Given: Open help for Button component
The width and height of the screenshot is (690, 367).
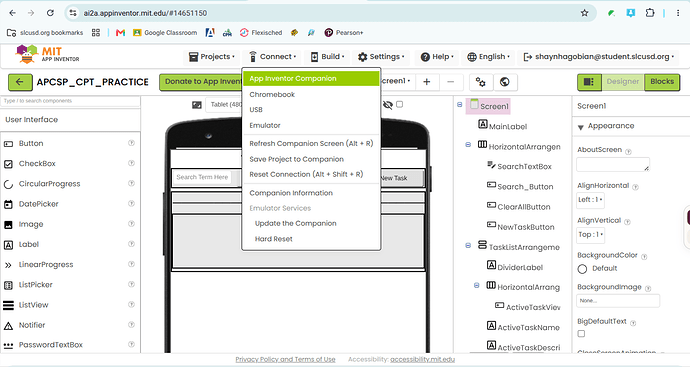Looking at the screenshot, I should (x=131, y=143).
